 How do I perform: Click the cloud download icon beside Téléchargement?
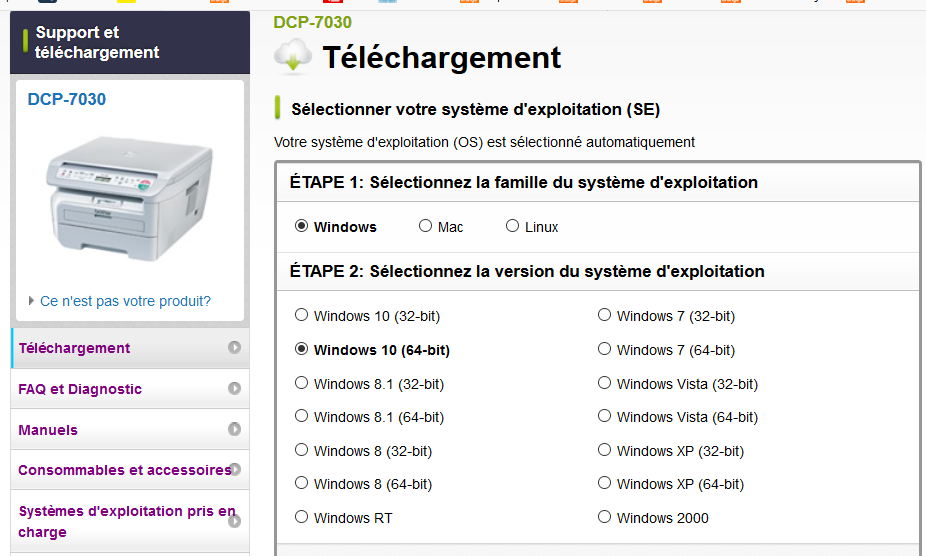pyautogui.click(x=293, y=56)
